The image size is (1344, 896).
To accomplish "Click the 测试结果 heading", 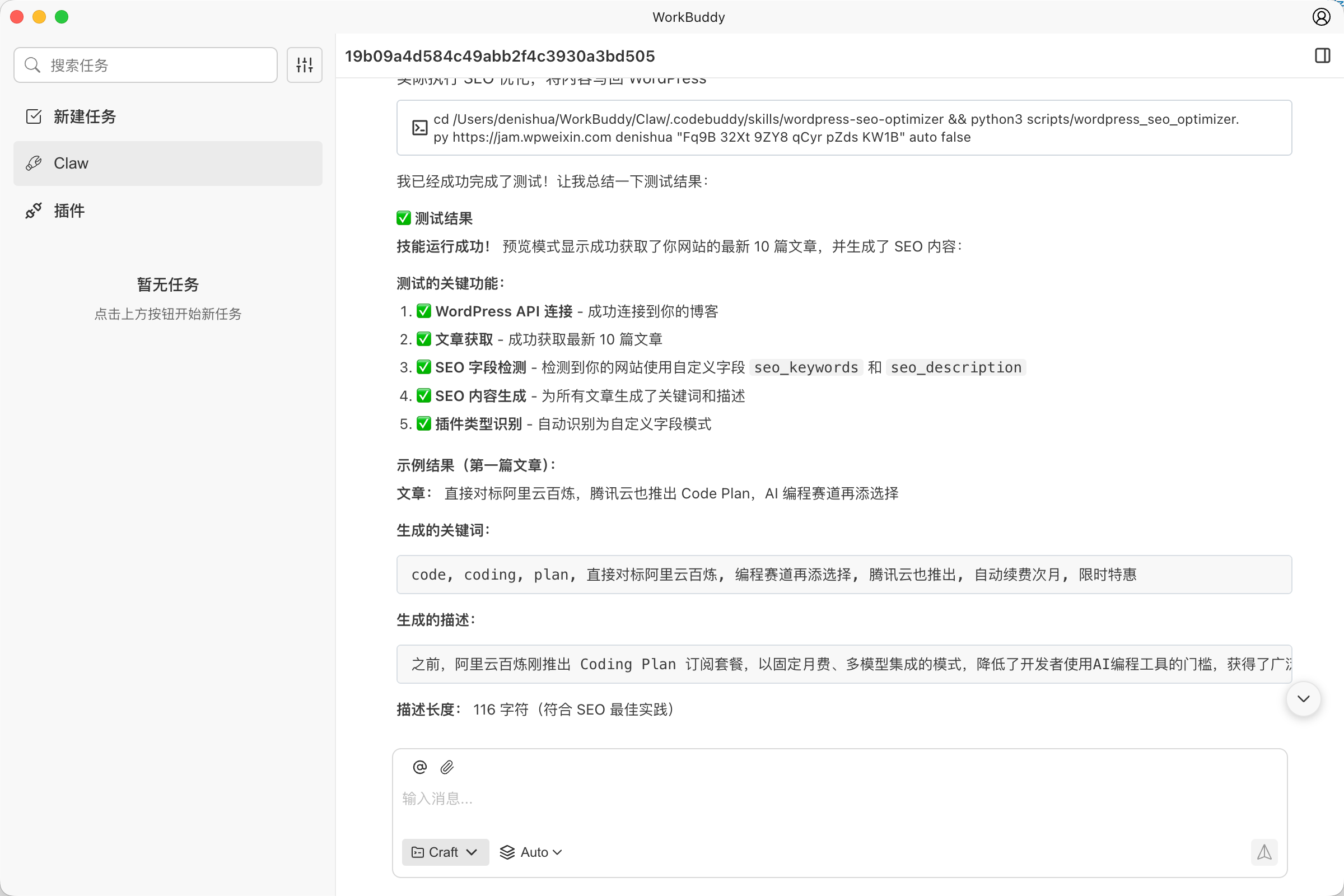I will click(x=435, y=218).
